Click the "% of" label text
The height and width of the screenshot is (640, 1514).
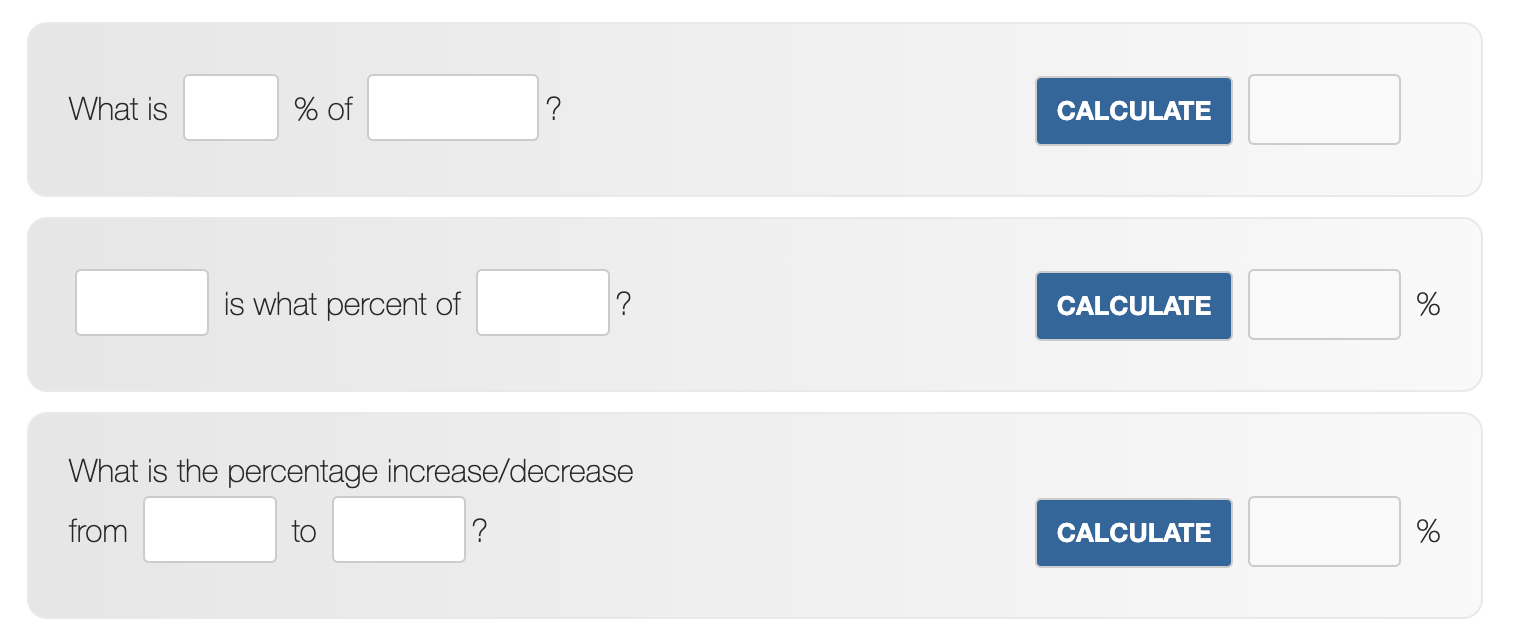pos(323,109)
